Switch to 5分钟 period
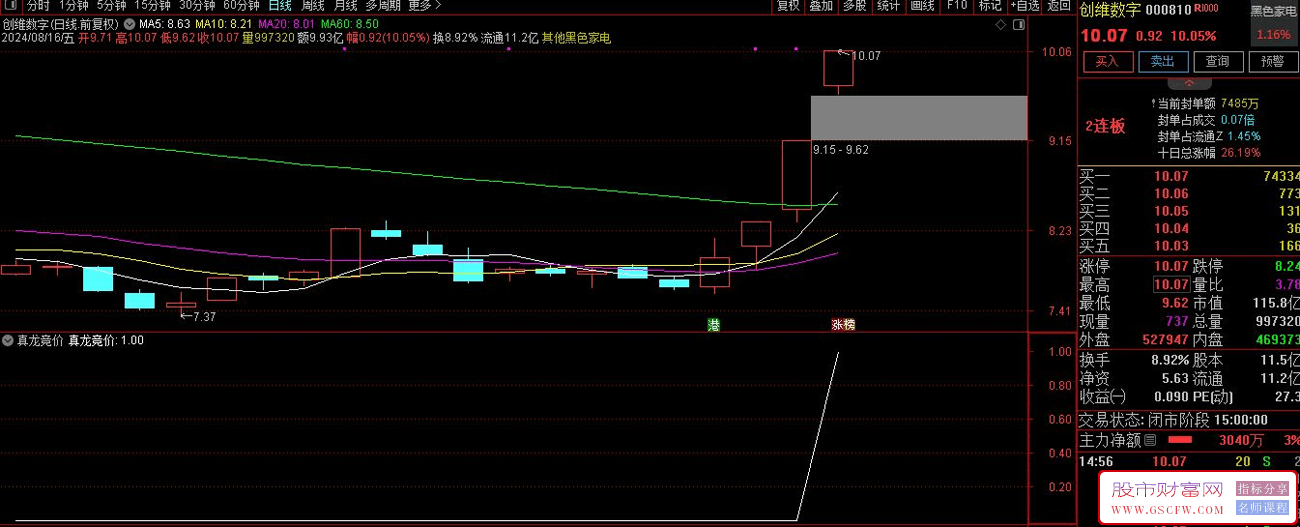1300x527 pixels. pos(111,5)
